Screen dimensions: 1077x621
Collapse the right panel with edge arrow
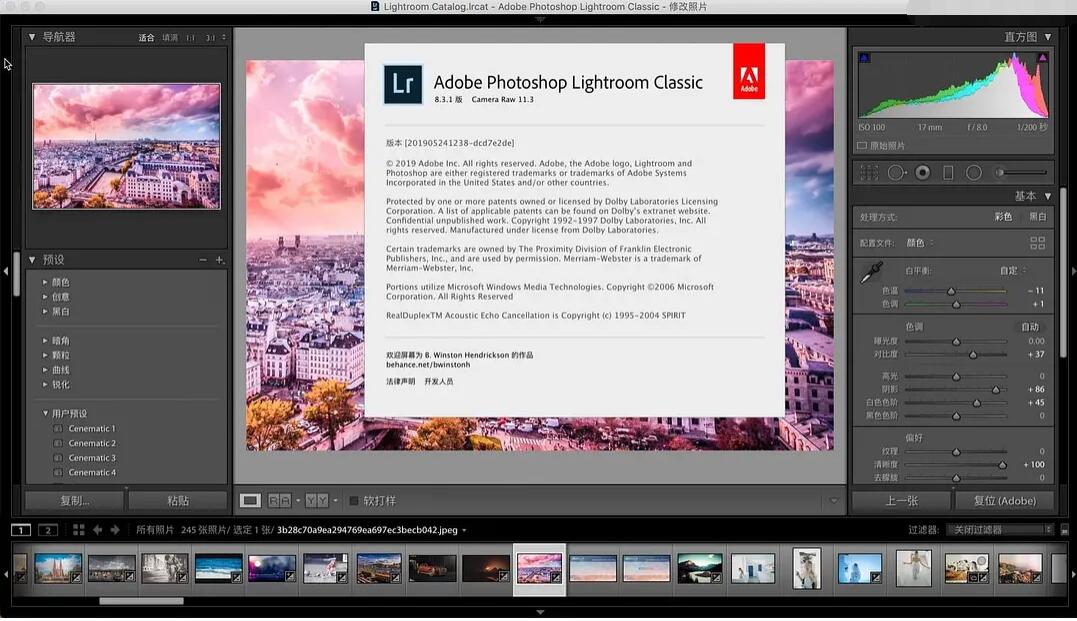[x=1072, y=271]
